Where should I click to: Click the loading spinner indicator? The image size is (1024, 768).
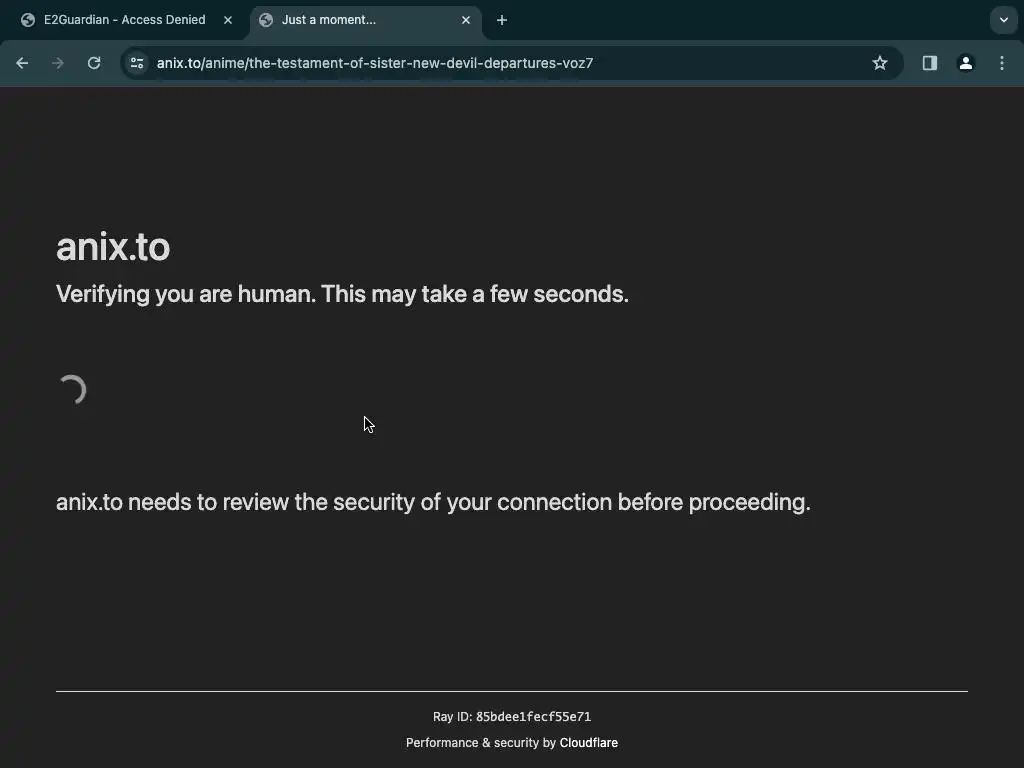72,390
